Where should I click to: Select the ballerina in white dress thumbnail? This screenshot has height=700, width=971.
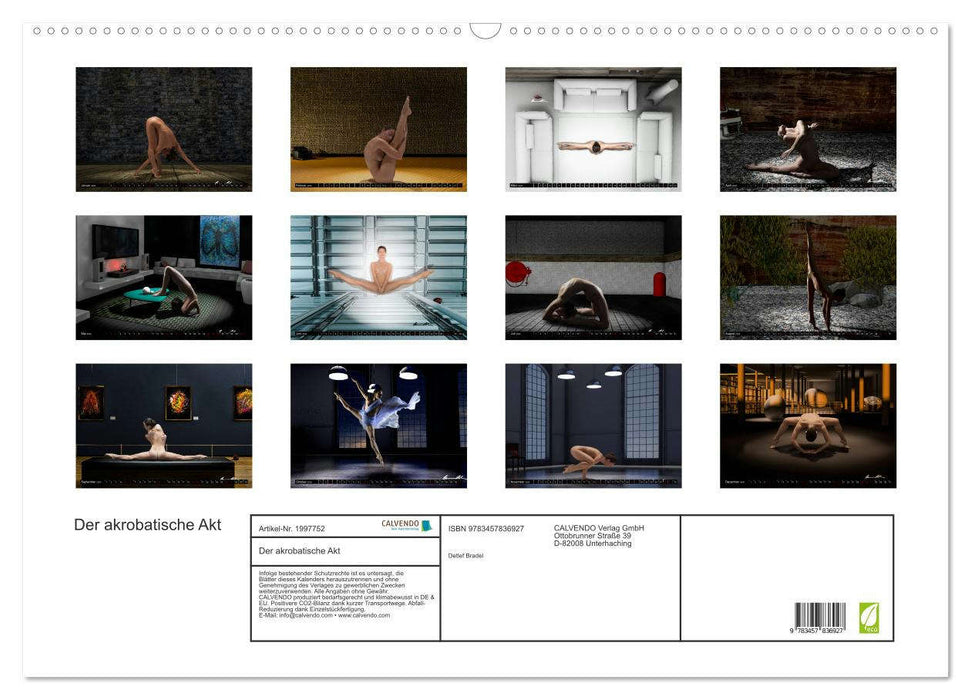coord(378,425)
